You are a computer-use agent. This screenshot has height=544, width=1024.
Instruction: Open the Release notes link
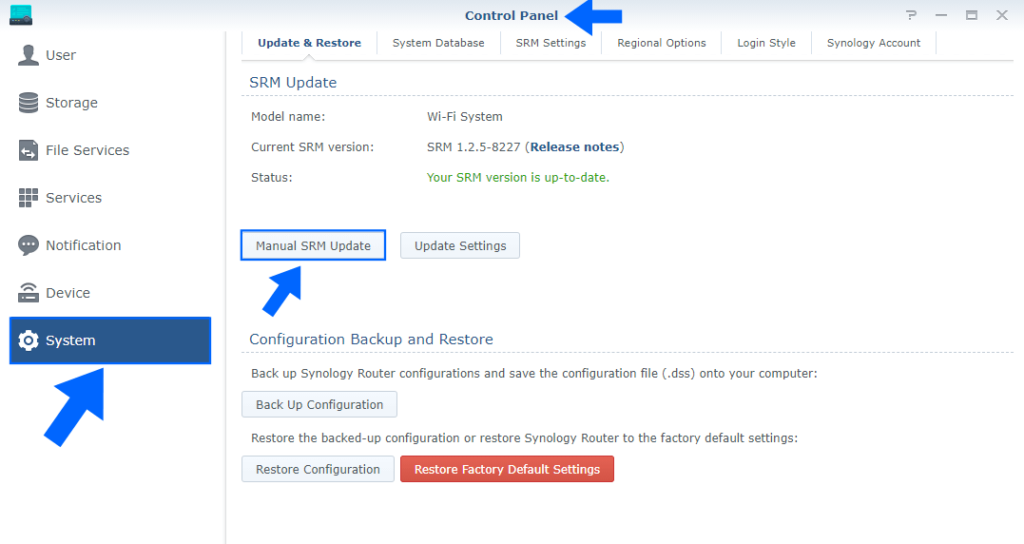(575, 147)
